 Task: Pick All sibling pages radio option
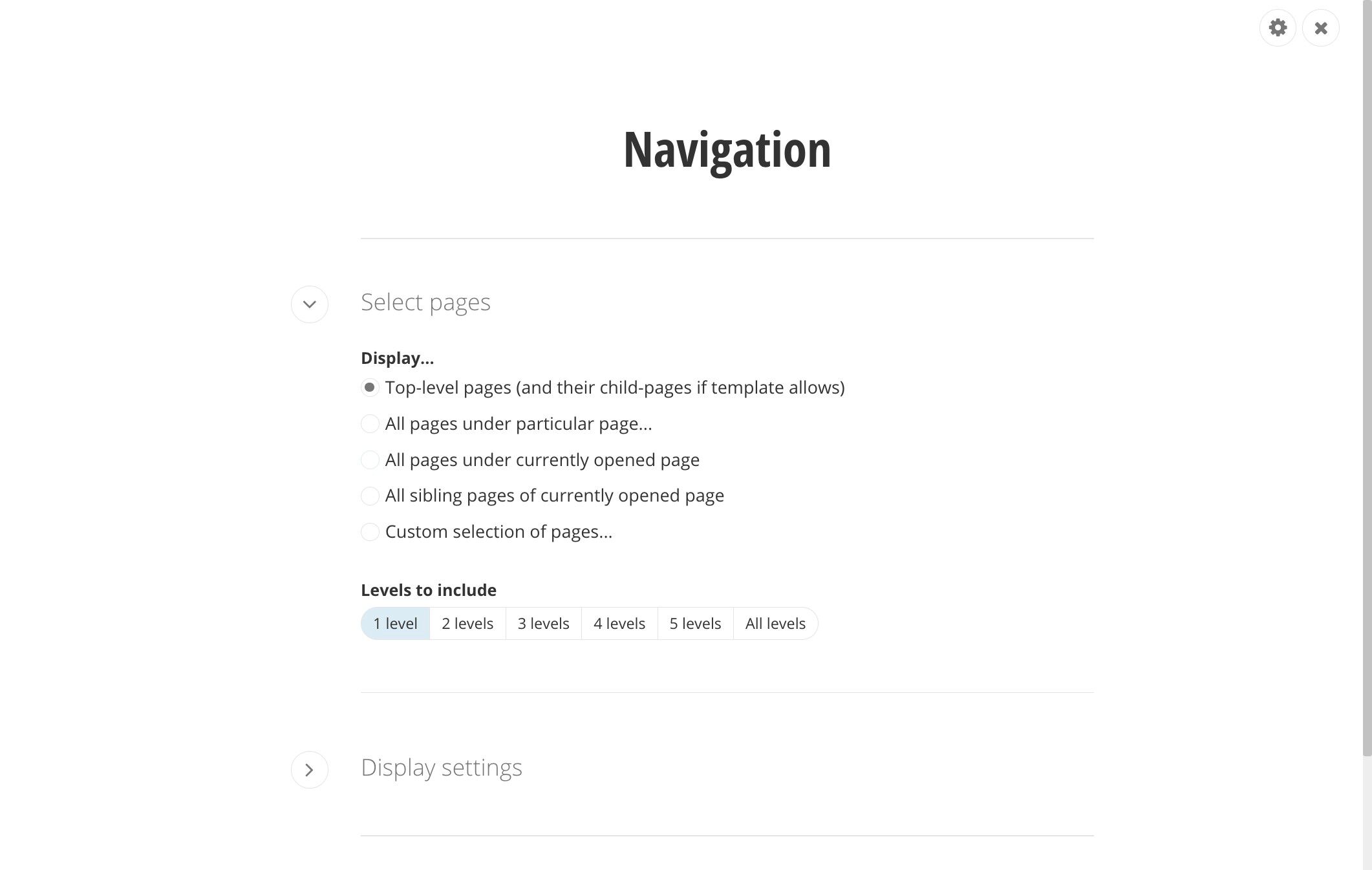pos(370,496)
